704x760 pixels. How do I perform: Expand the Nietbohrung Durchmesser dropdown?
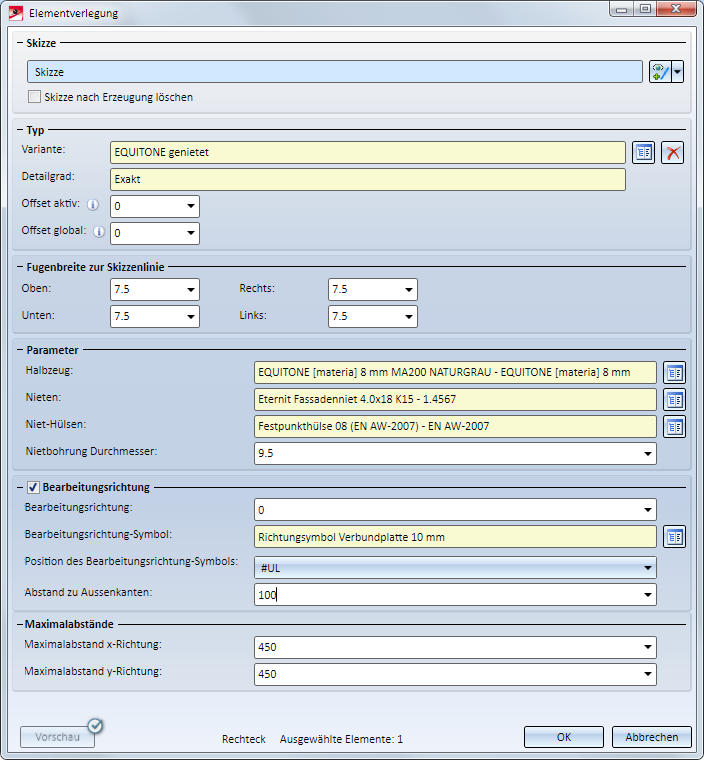[x=648, y=454]
